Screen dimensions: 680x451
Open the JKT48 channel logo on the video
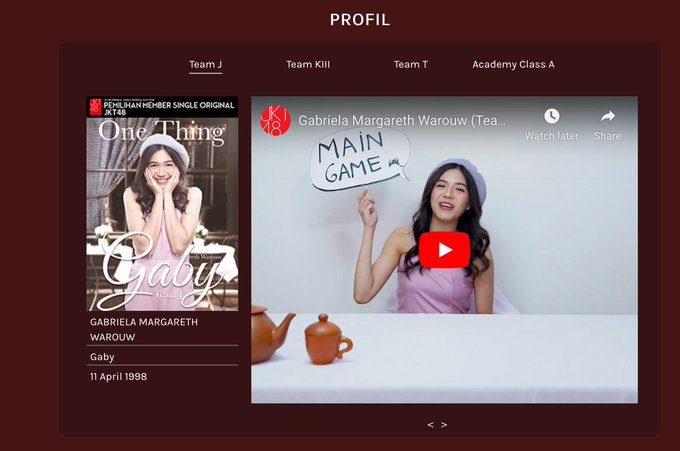275,121
